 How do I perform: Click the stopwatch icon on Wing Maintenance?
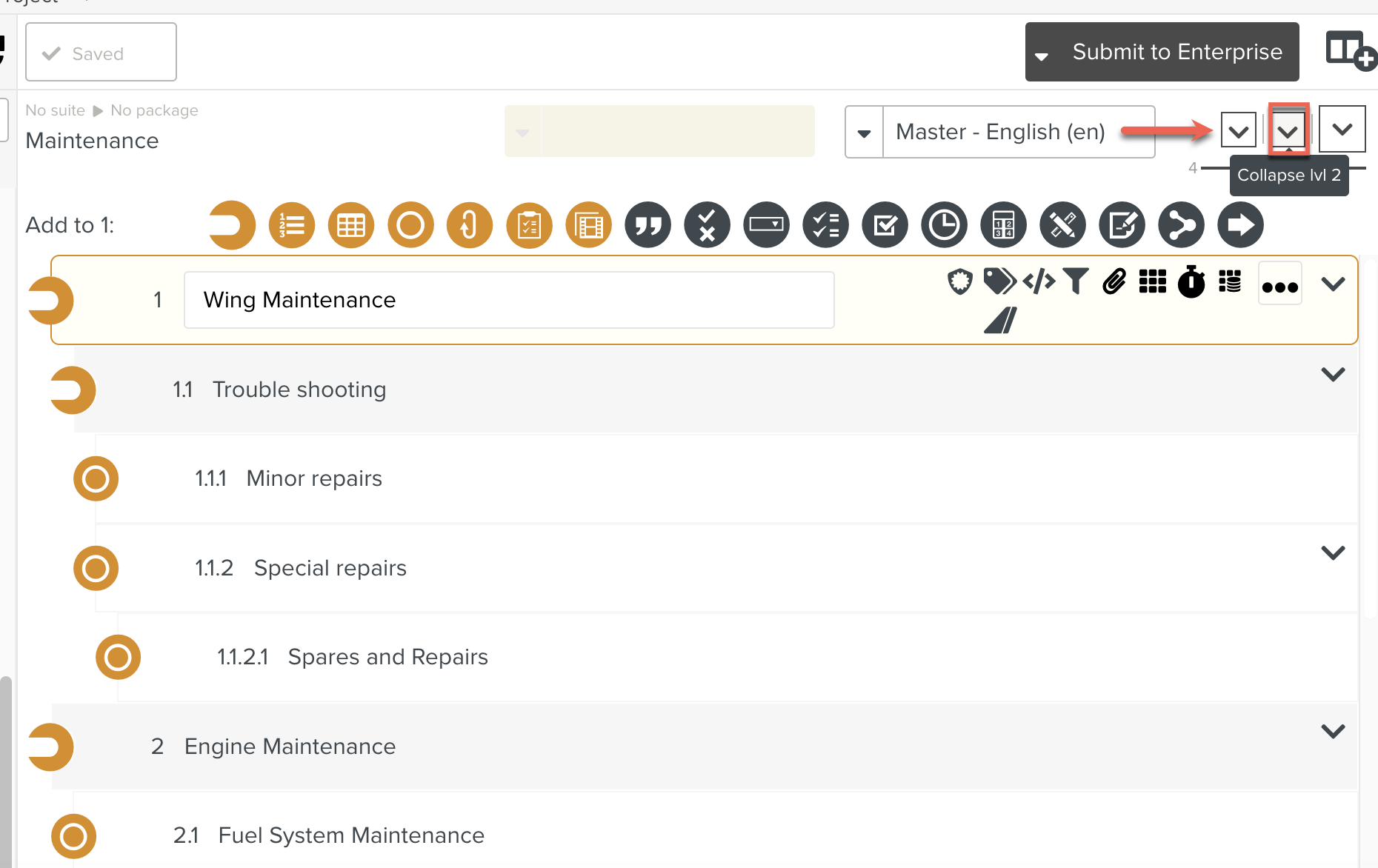pyautogui.click(x=1191, y=281)
